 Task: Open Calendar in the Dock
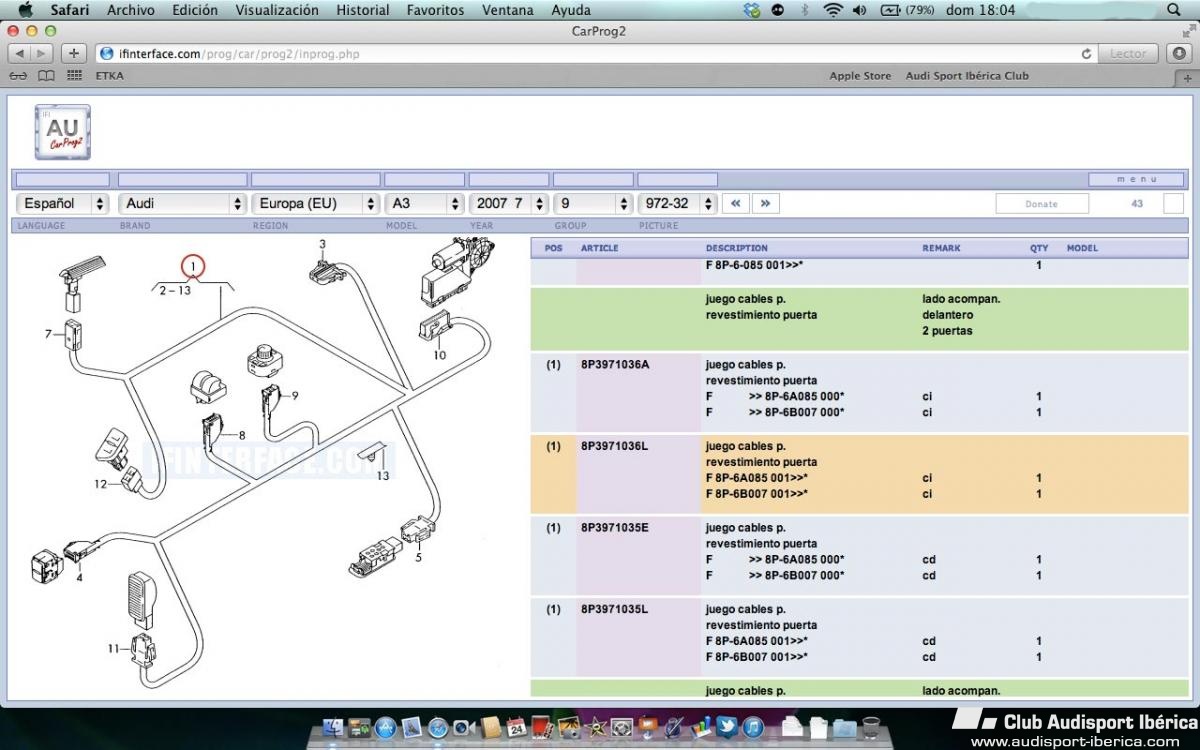(x=516, y=727)
